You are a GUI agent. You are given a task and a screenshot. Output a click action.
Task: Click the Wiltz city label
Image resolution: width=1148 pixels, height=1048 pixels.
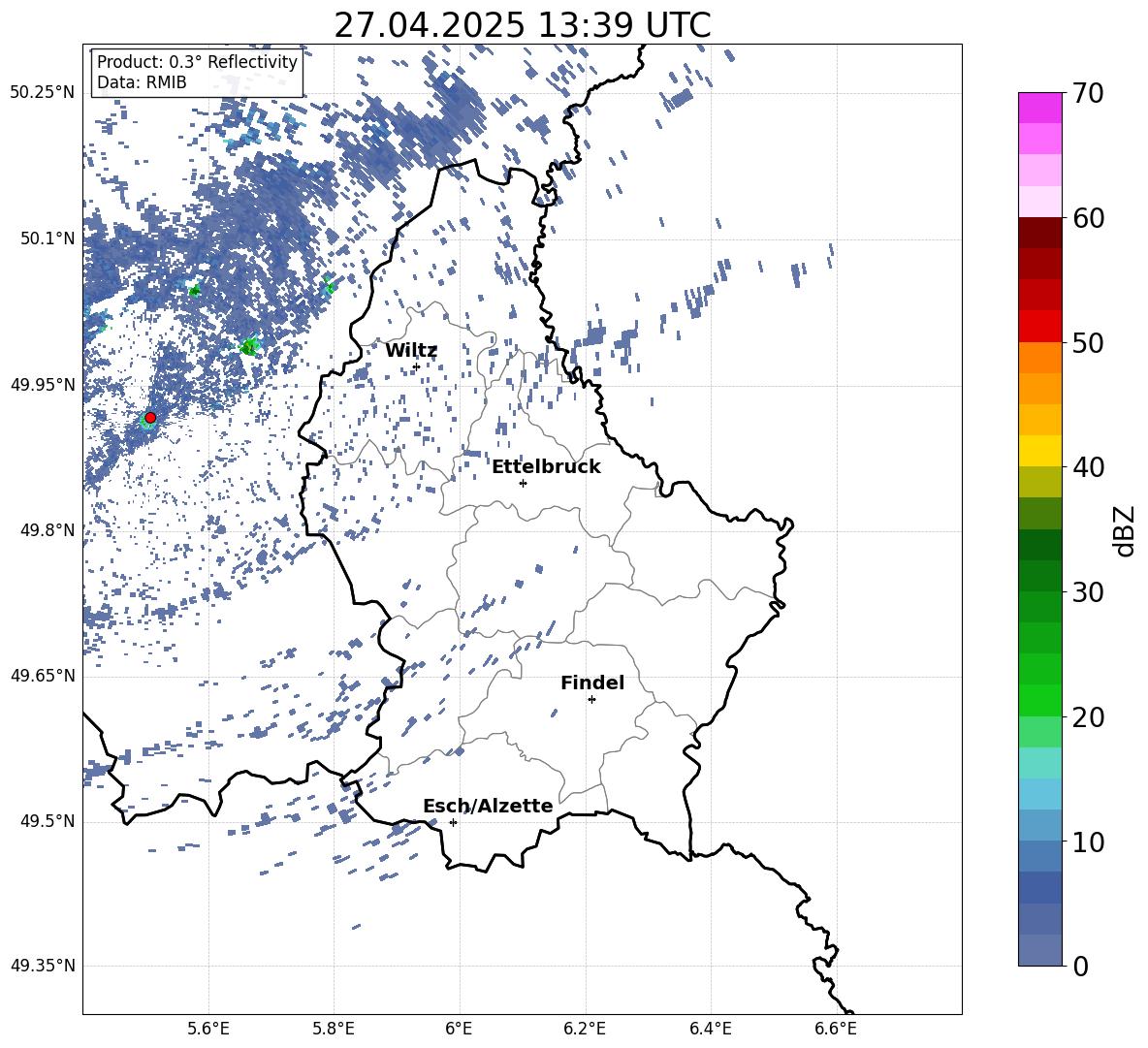point(411,351)
